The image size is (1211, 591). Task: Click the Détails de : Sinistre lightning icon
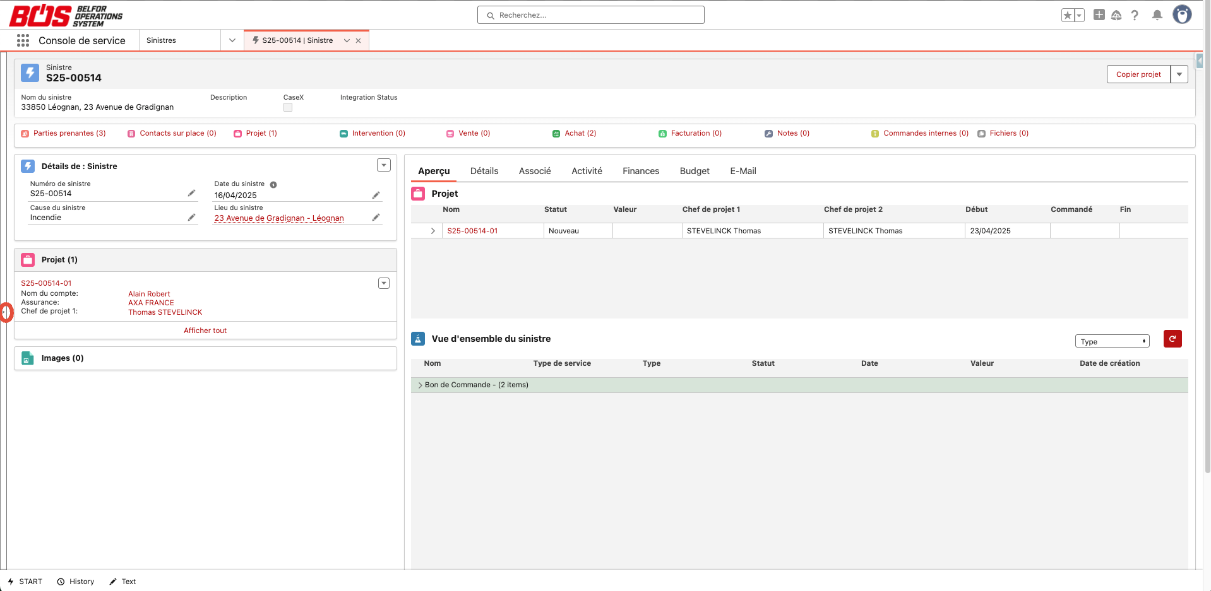click(x=28, y=166)
